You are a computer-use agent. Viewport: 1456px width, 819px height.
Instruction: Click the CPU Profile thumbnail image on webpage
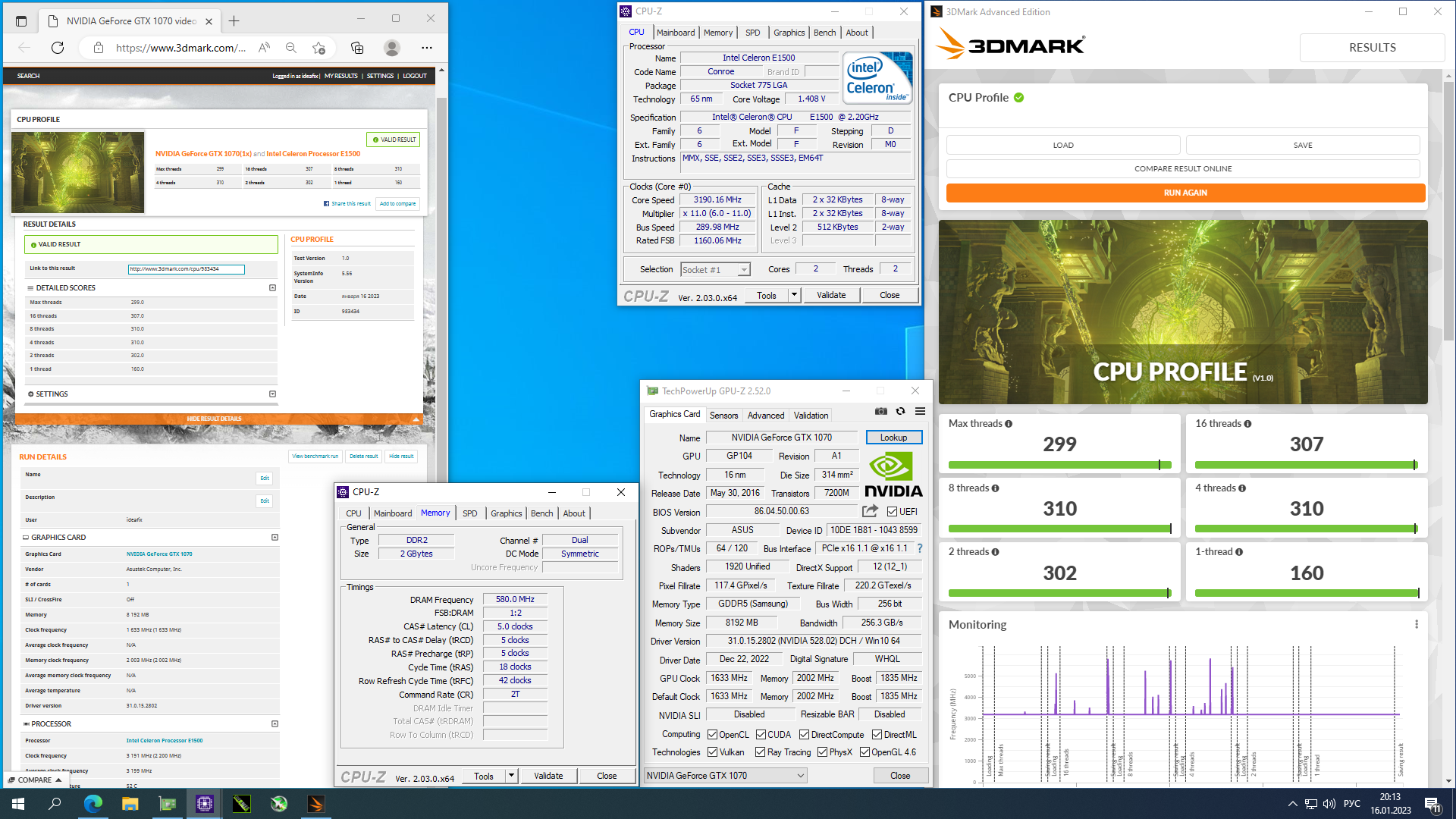coord(77,173)
